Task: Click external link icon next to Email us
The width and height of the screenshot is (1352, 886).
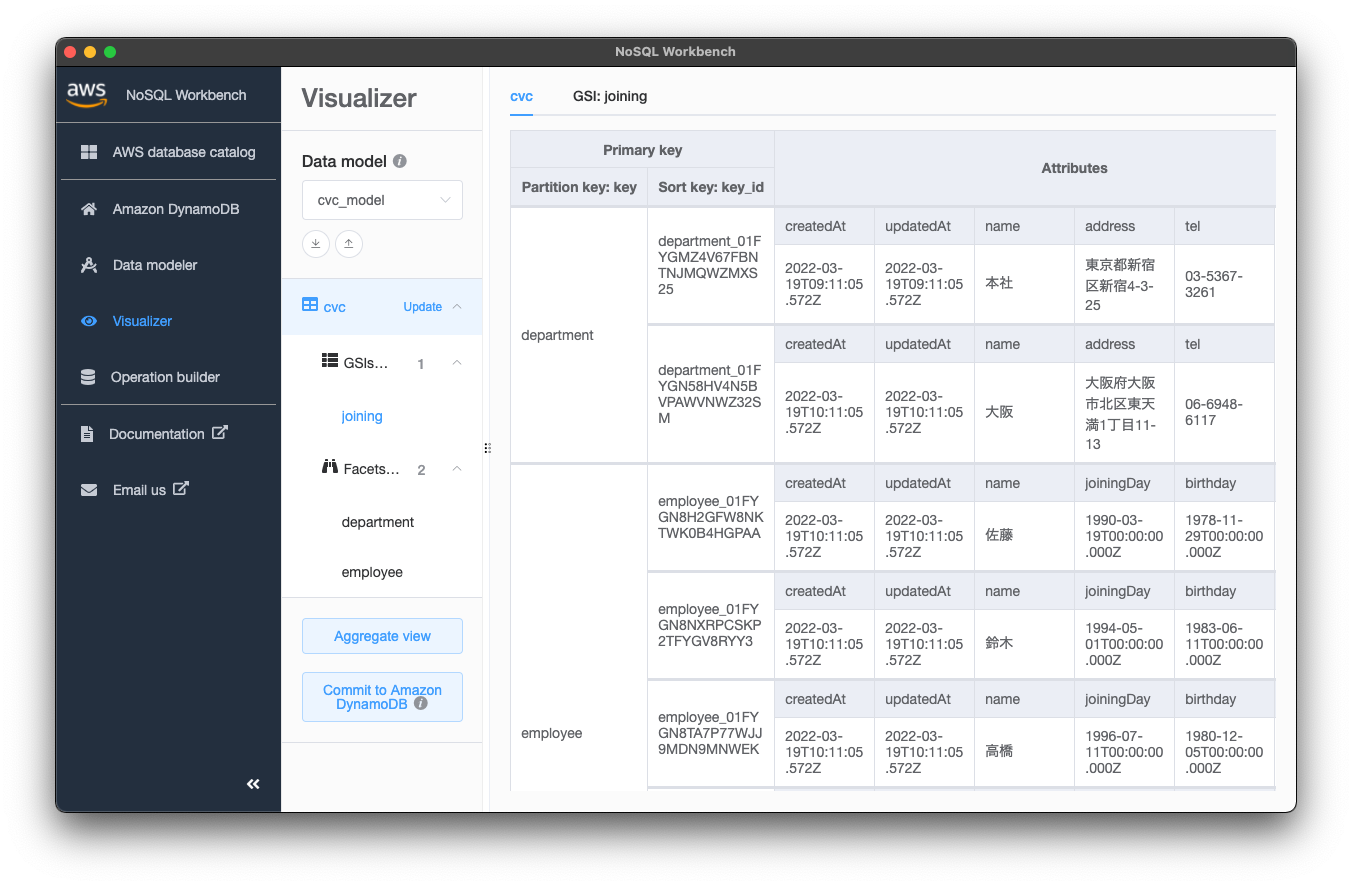Action: (x=181, y=488)
